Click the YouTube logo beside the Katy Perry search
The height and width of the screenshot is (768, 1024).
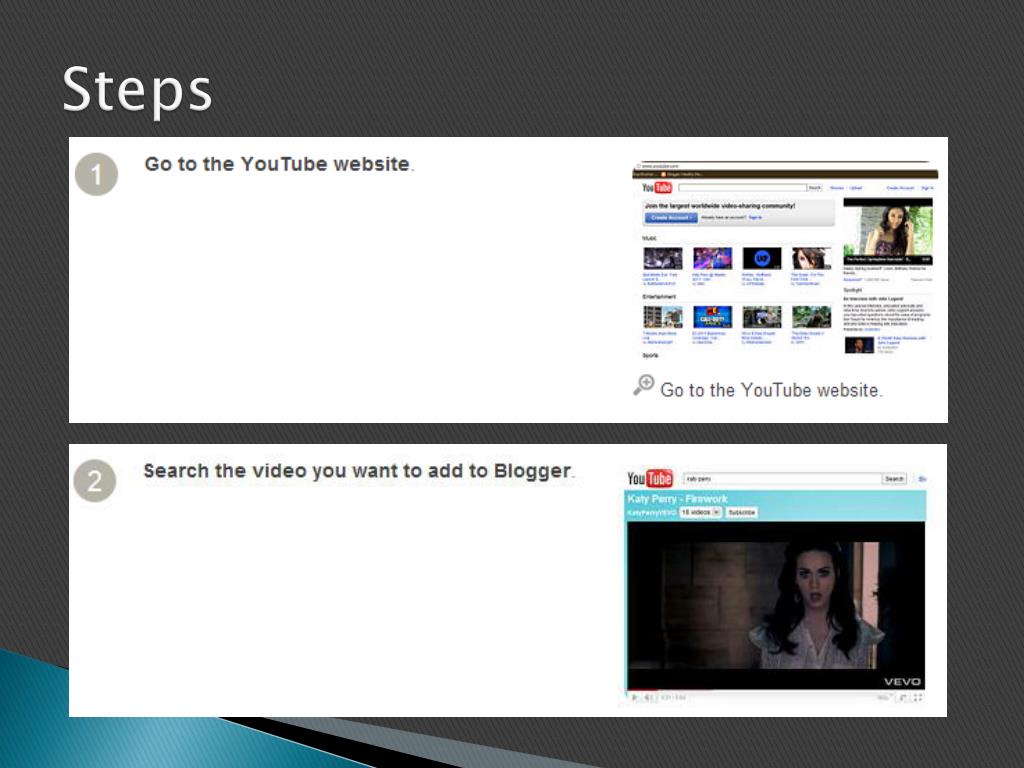pyautogui.click(x=650, y=479)
